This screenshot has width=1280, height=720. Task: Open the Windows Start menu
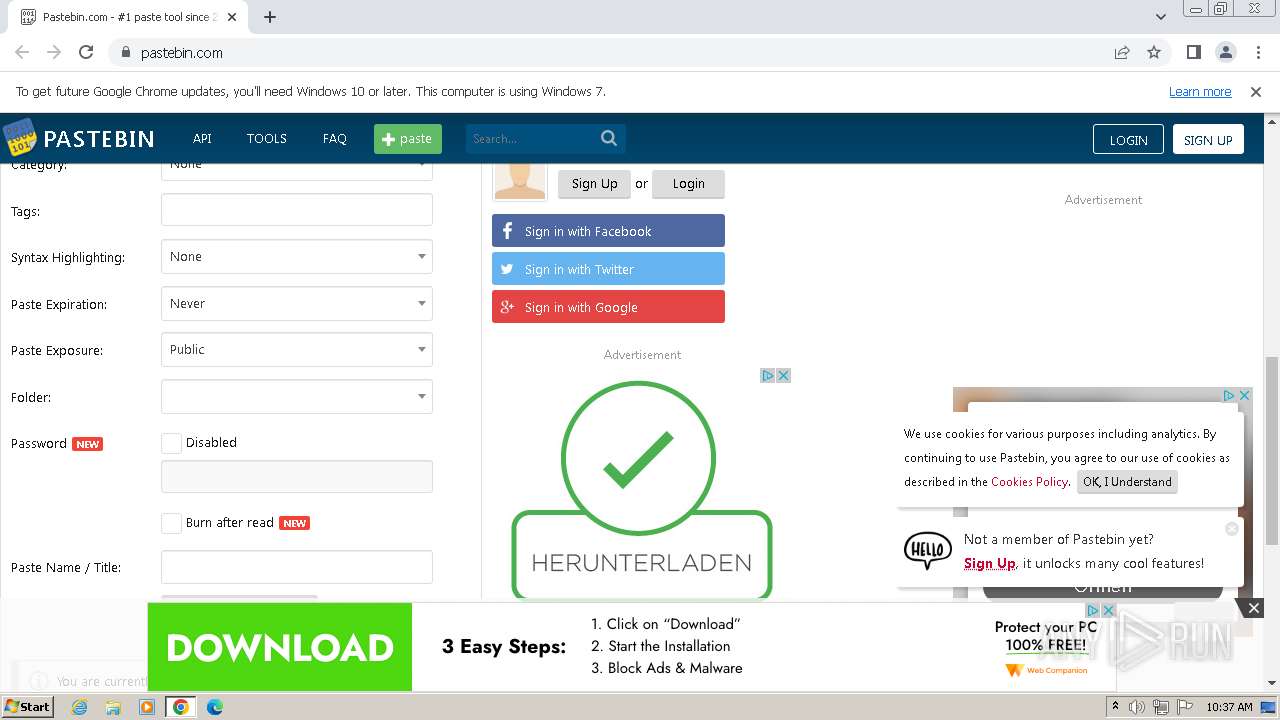tap(27, 707)
